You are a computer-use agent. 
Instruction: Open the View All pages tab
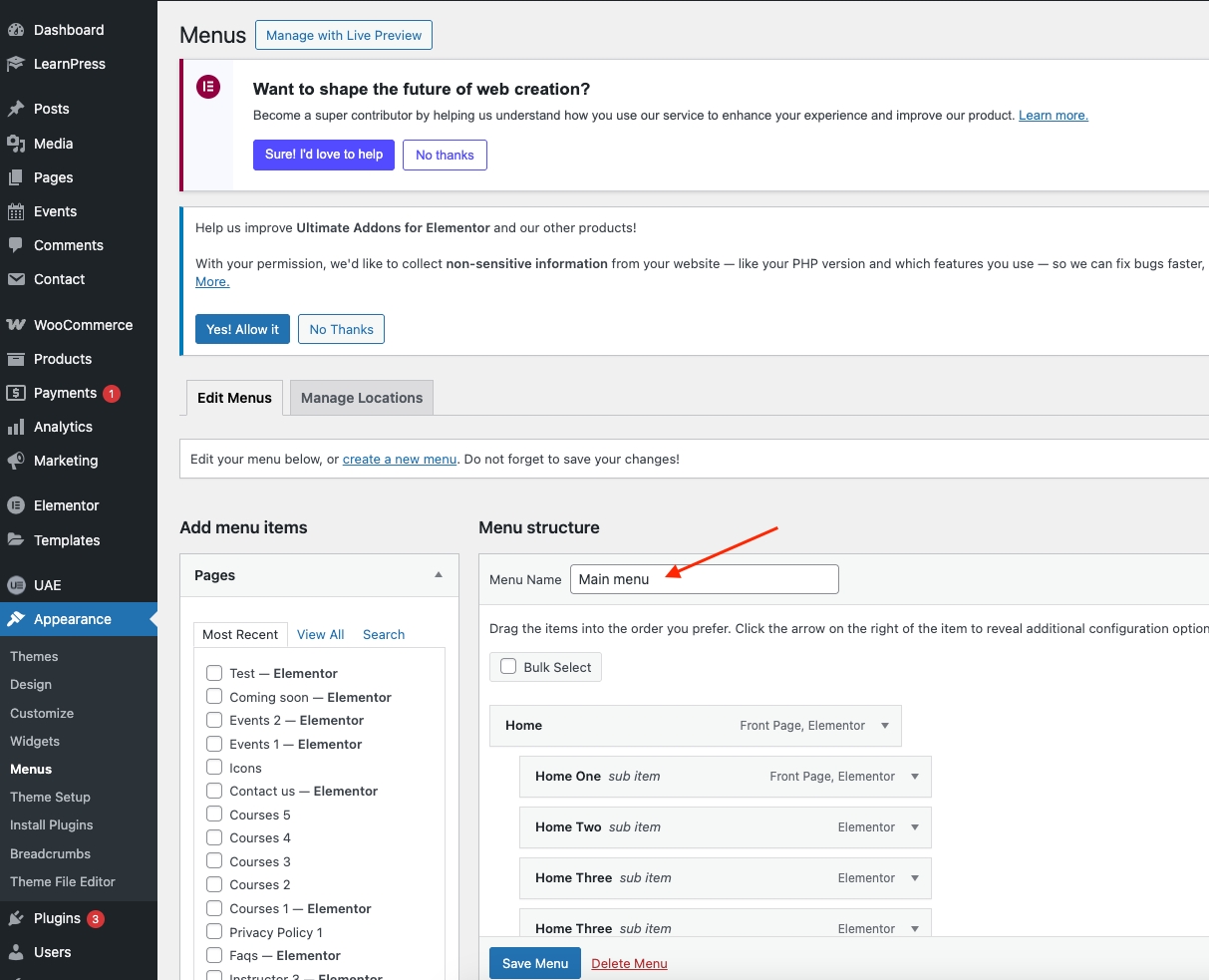[x=320, y=634]
